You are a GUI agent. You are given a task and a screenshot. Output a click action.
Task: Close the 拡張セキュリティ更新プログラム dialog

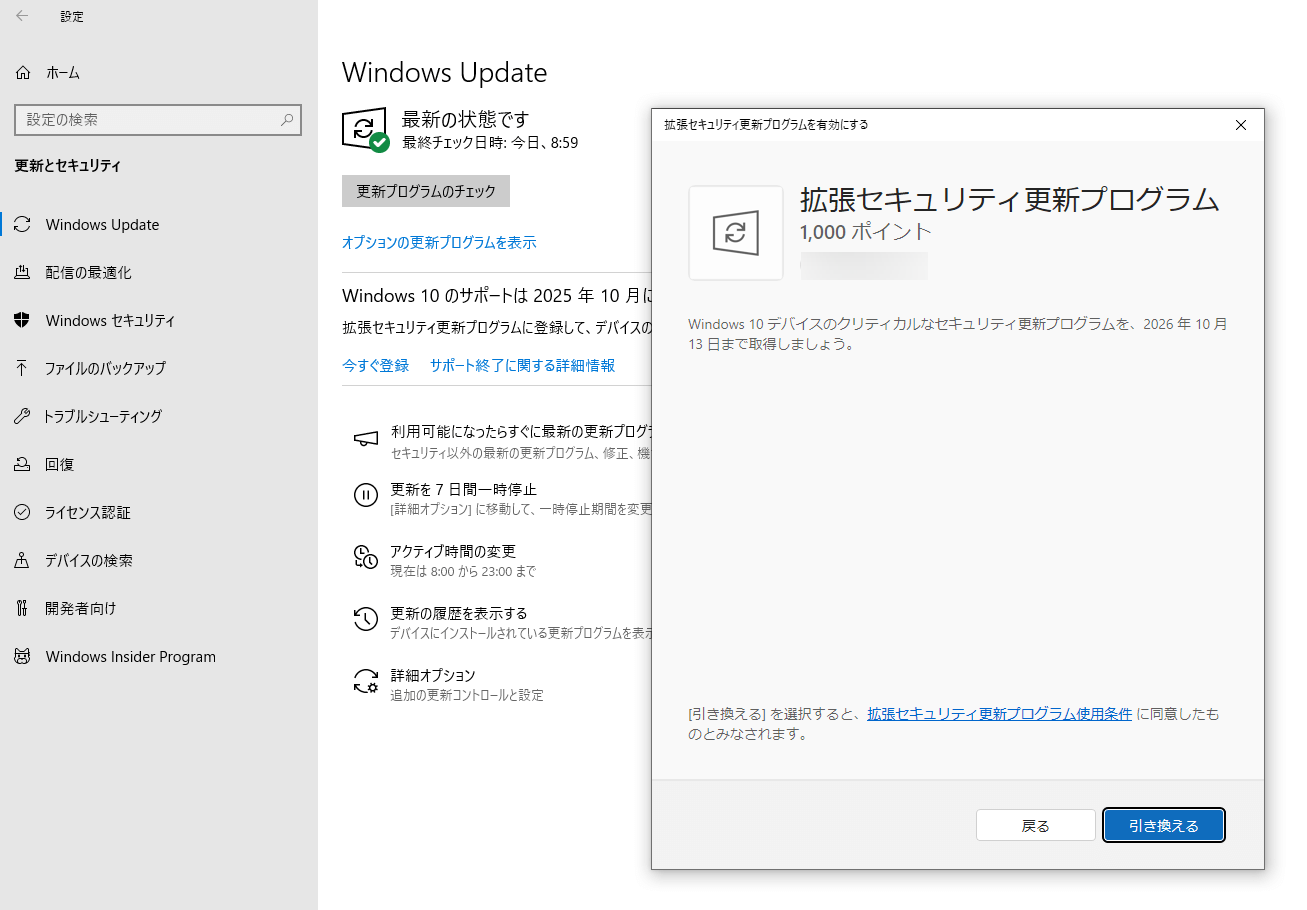pos(1241,125)
